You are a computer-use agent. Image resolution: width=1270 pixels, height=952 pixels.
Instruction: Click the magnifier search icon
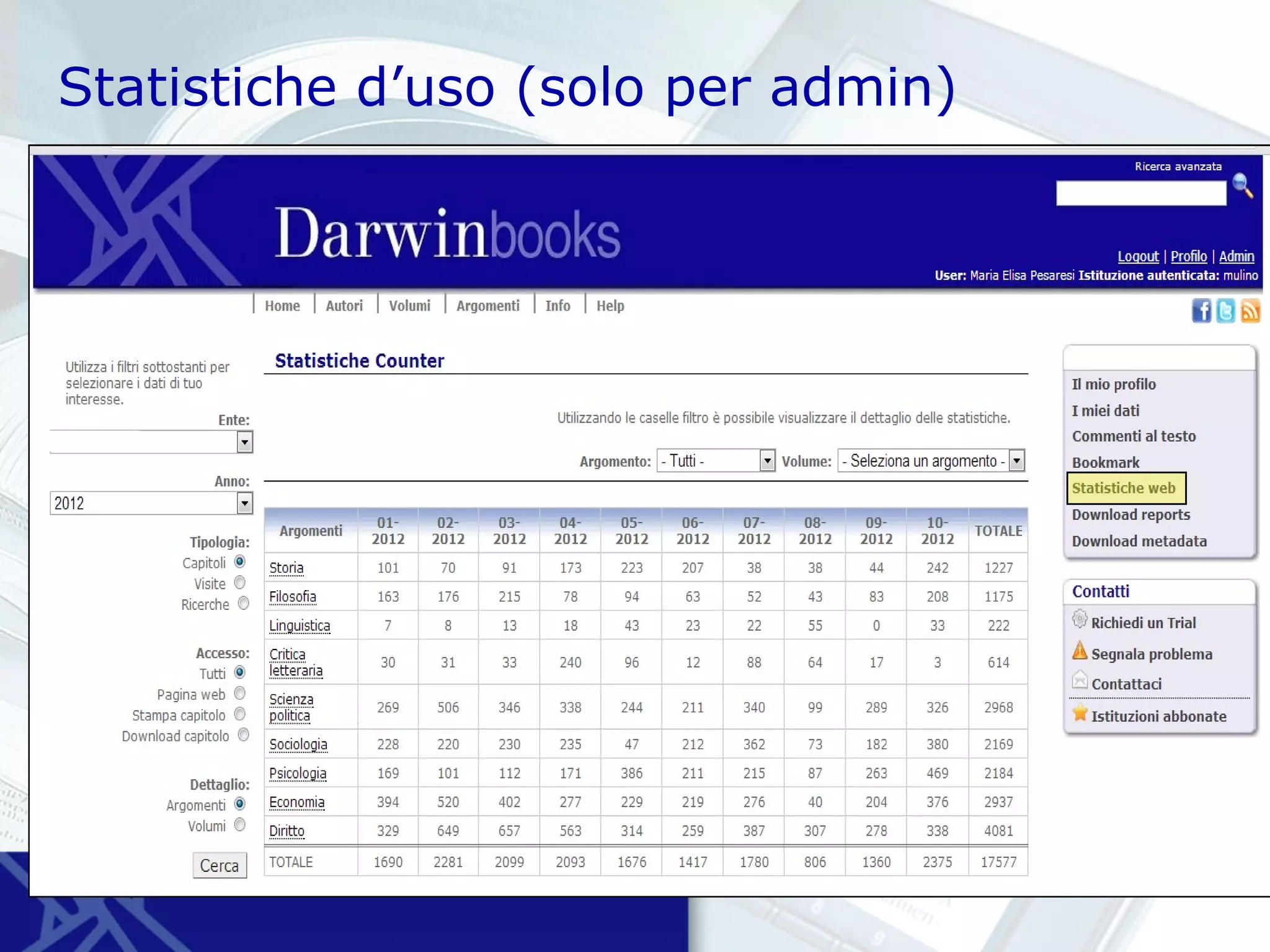1243,186
